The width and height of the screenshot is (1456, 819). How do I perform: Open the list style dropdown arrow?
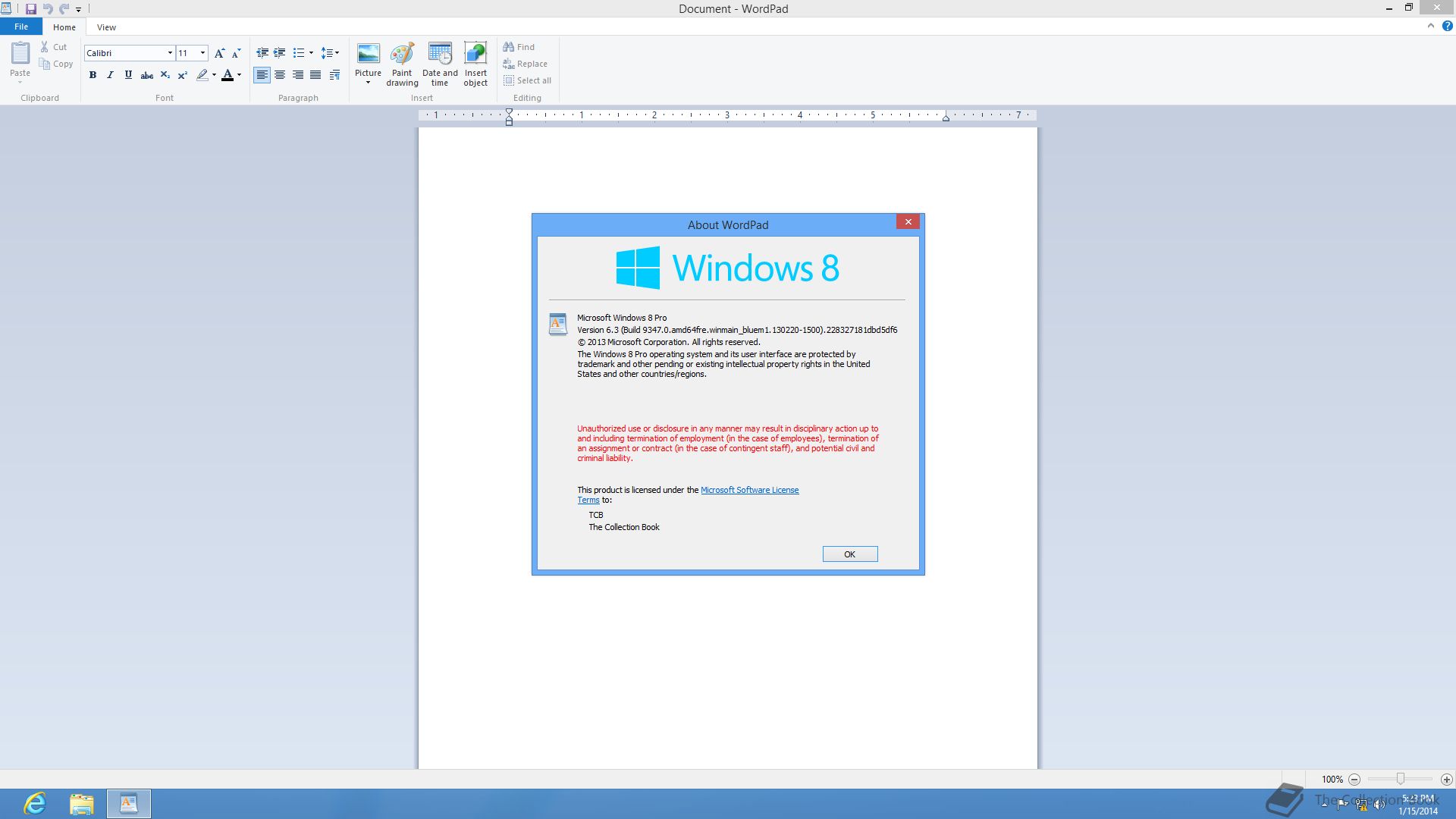[311, 53]
